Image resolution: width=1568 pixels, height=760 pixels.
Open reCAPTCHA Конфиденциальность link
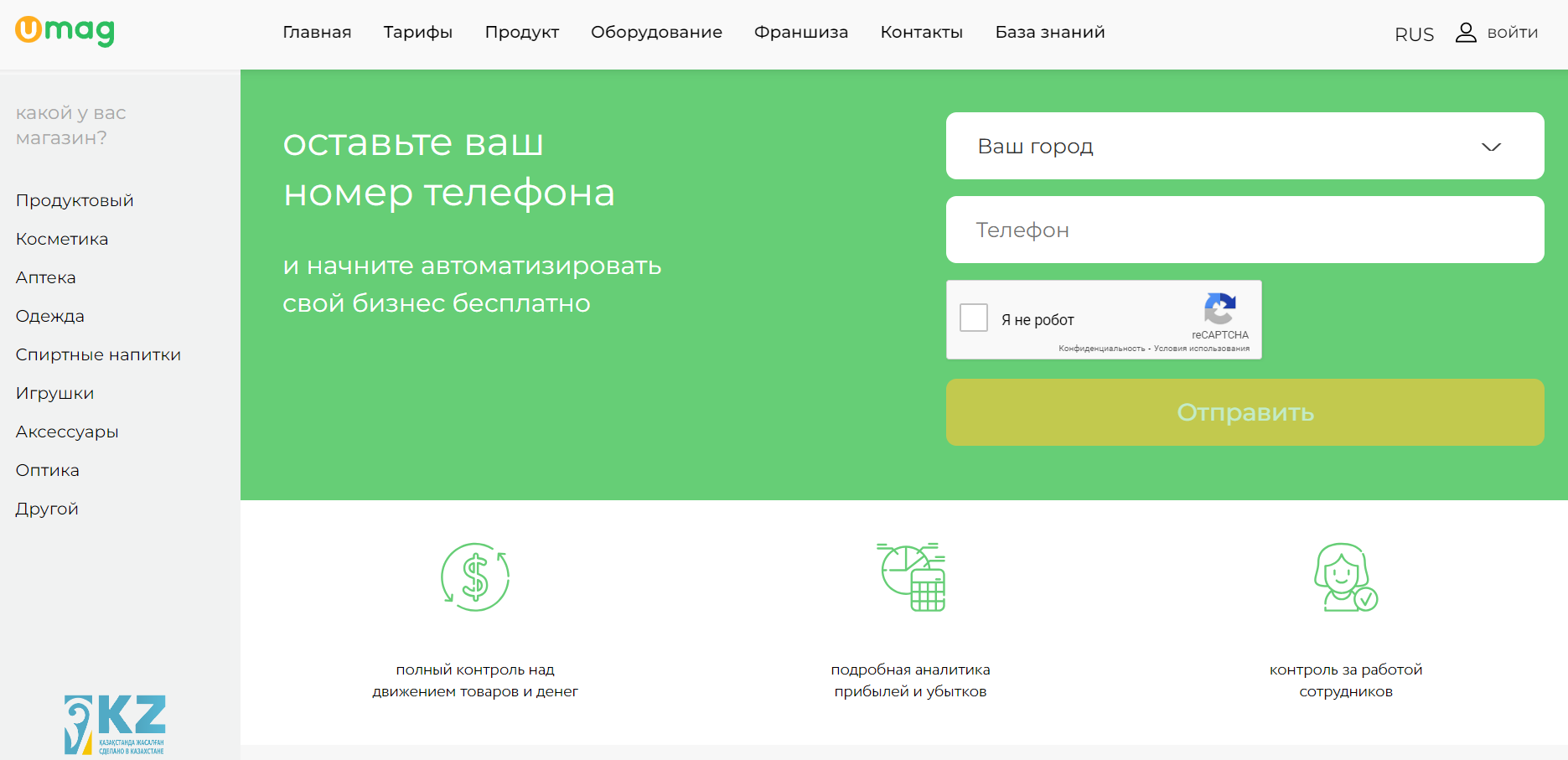click(1101, 349)
